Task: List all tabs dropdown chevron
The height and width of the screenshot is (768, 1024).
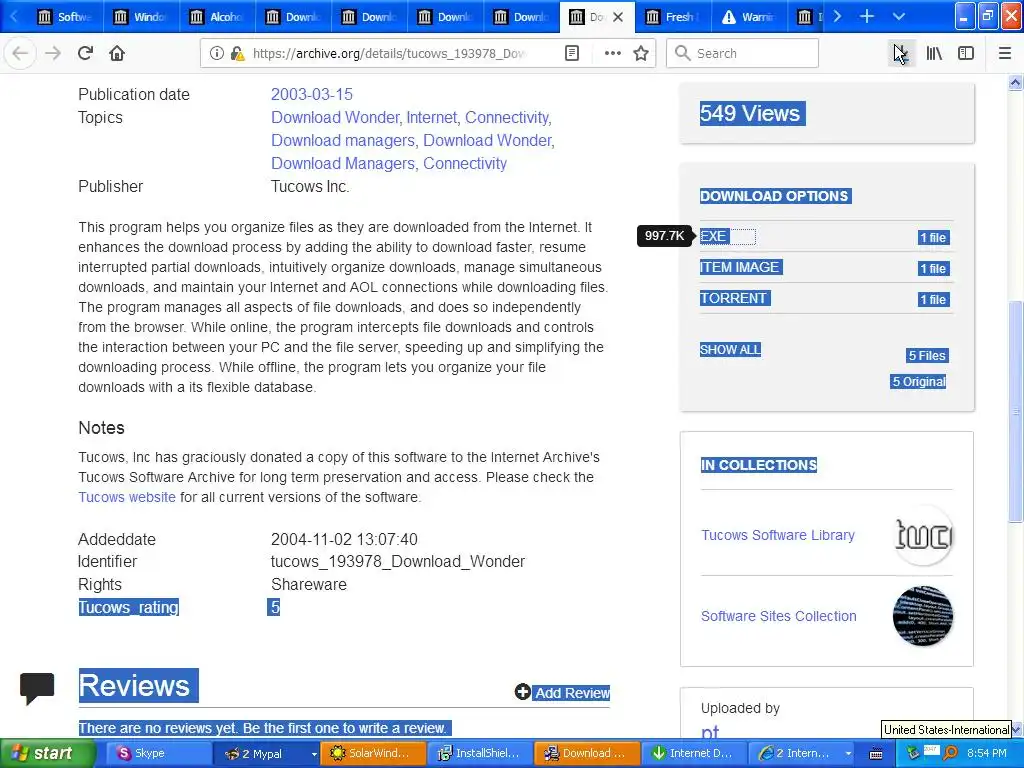Action: (899, 16)
